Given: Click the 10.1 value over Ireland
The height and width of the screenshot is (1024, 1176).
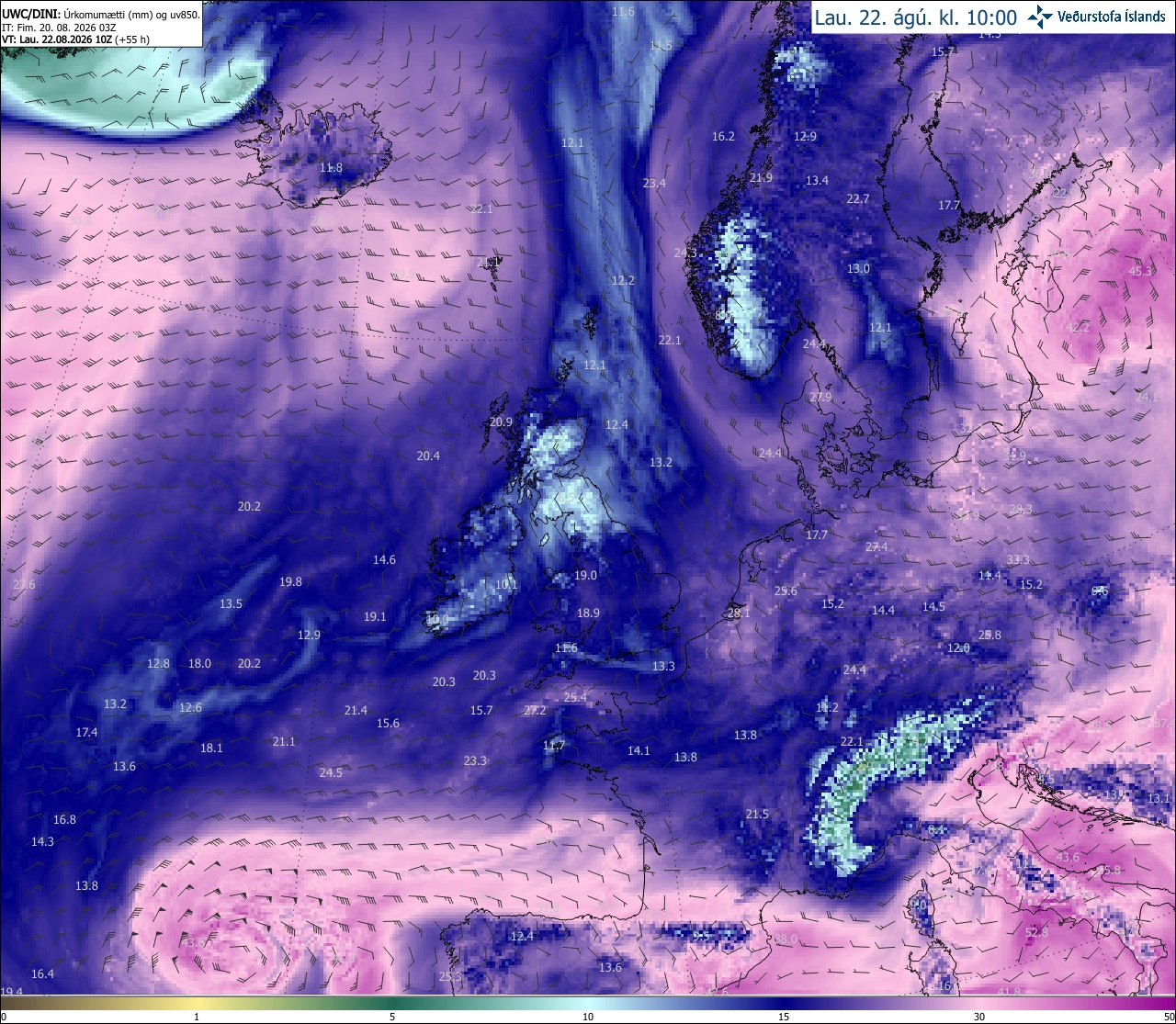Looking at the screenshot, I should click(x=506, y=585).
